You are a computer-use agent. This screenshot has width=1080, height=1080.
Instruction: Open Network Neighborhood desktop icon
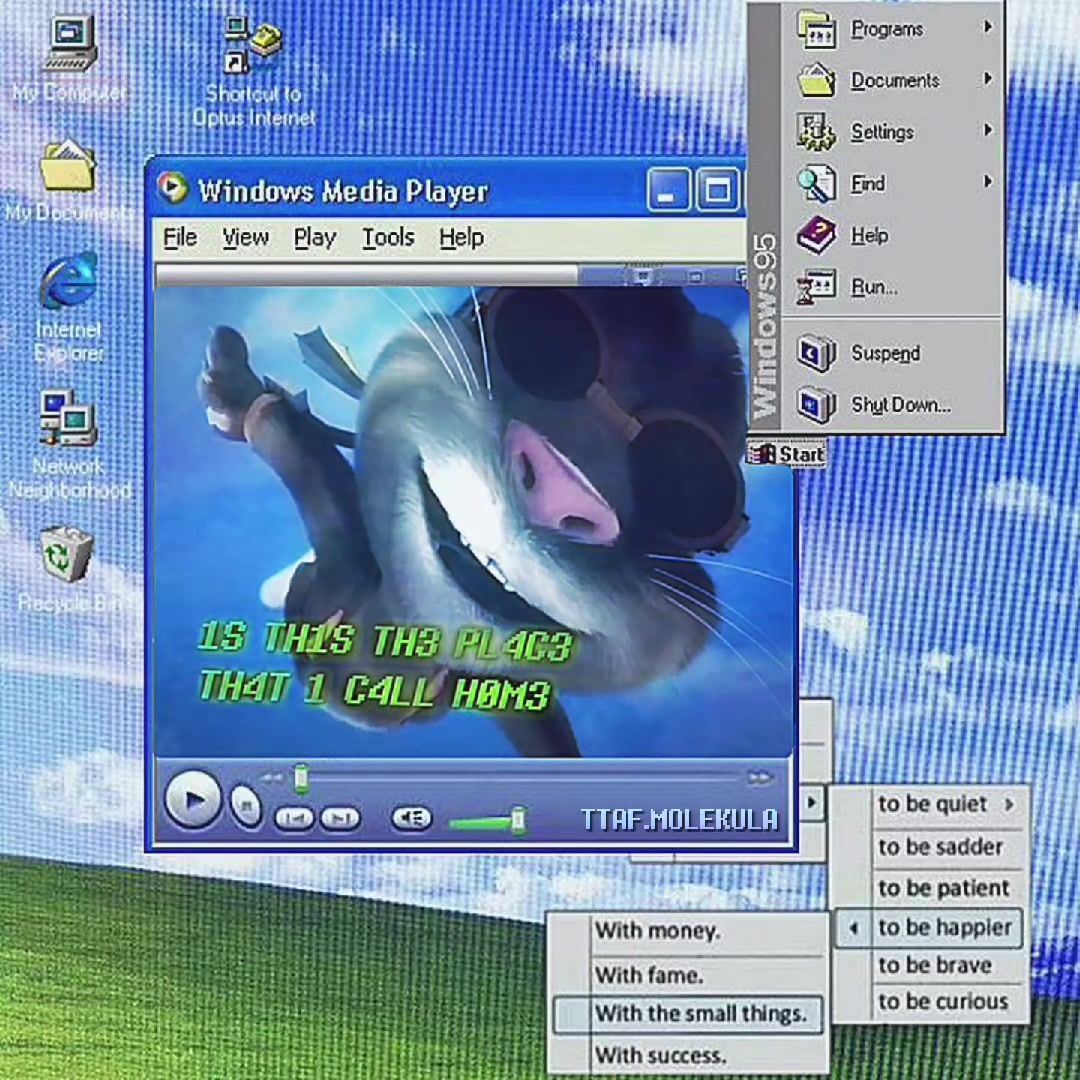pos(68,419)
